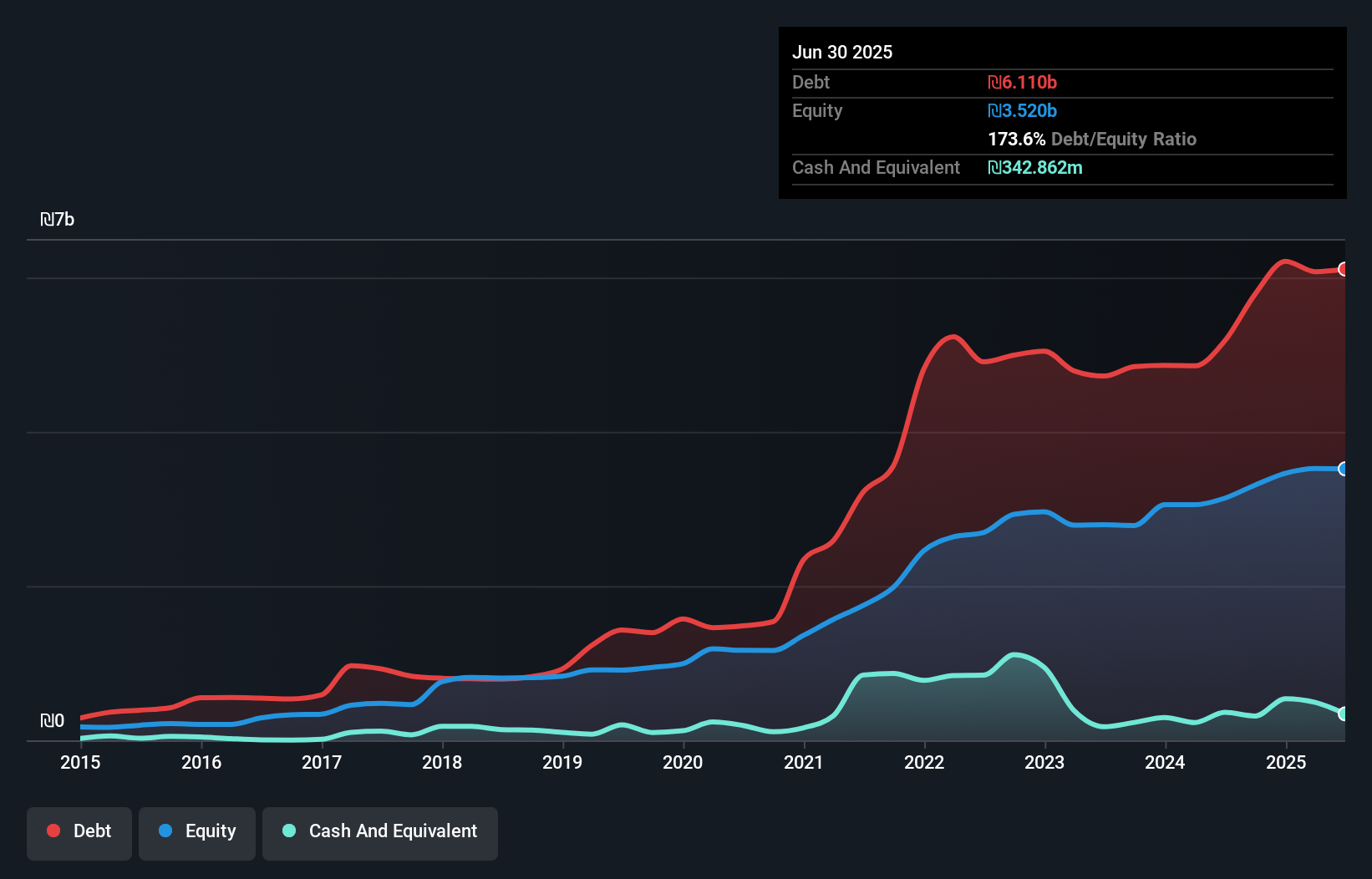Screen dimensions: 1372x879
Task: Click the ₪7b axis label
Action: click(58, 220)
